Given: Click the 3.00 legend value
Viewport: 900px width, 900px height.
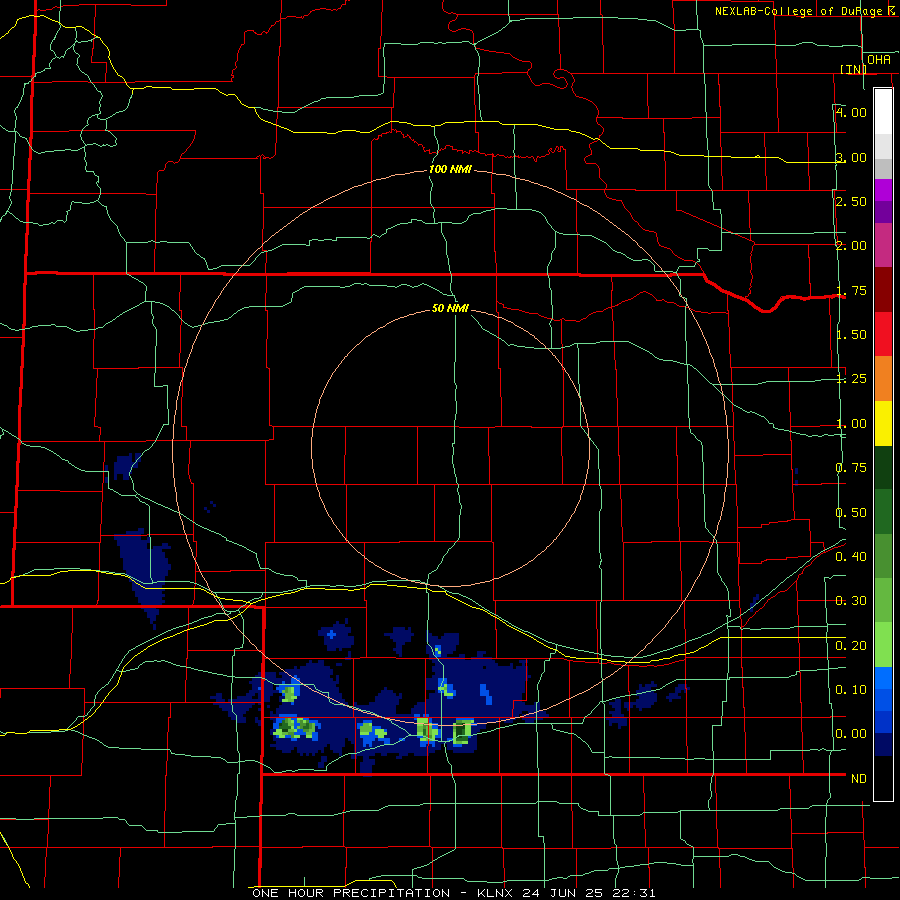Looking at the screenshot, I should pyautogui.click(x=851, y=157).
